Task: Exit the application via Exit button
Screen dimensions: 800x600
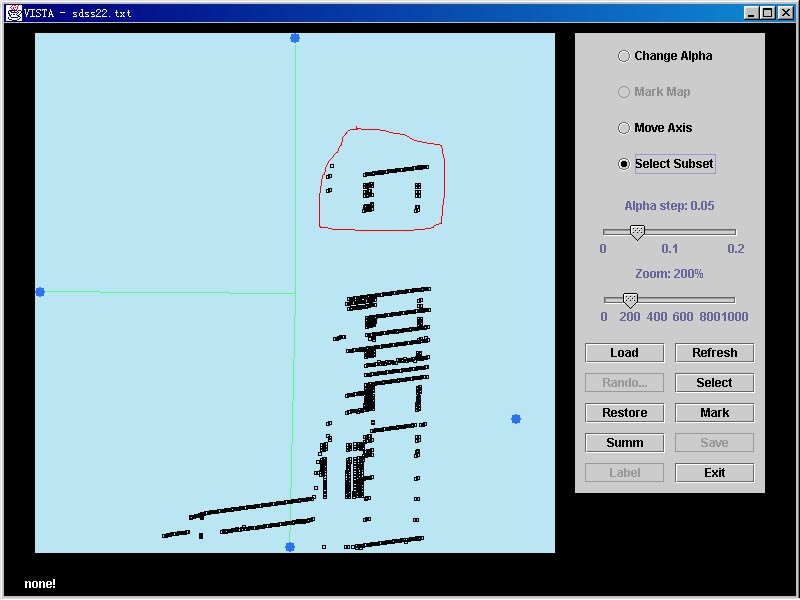Action: point(714,473)
